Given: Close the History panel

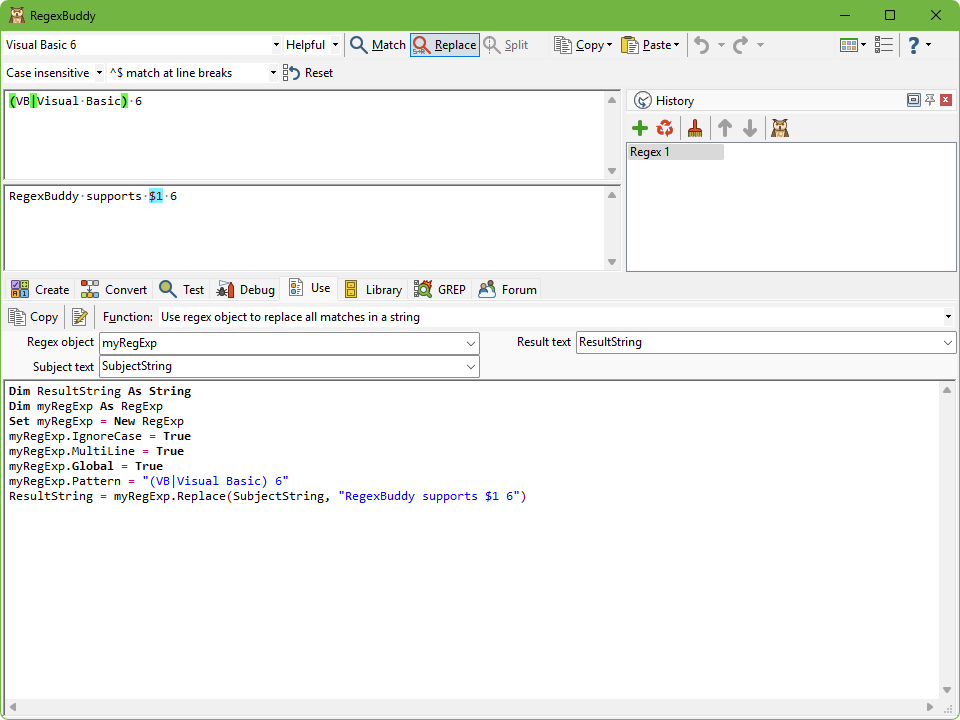Looking at the screenshot, I should pos(946,100).
